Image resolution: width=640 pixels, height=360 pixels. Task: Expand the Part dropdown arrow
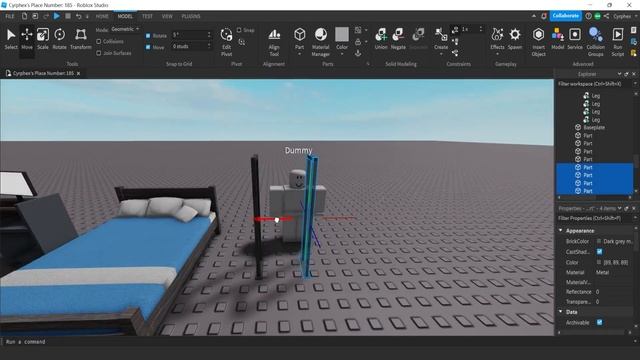(x=300, y=54)
